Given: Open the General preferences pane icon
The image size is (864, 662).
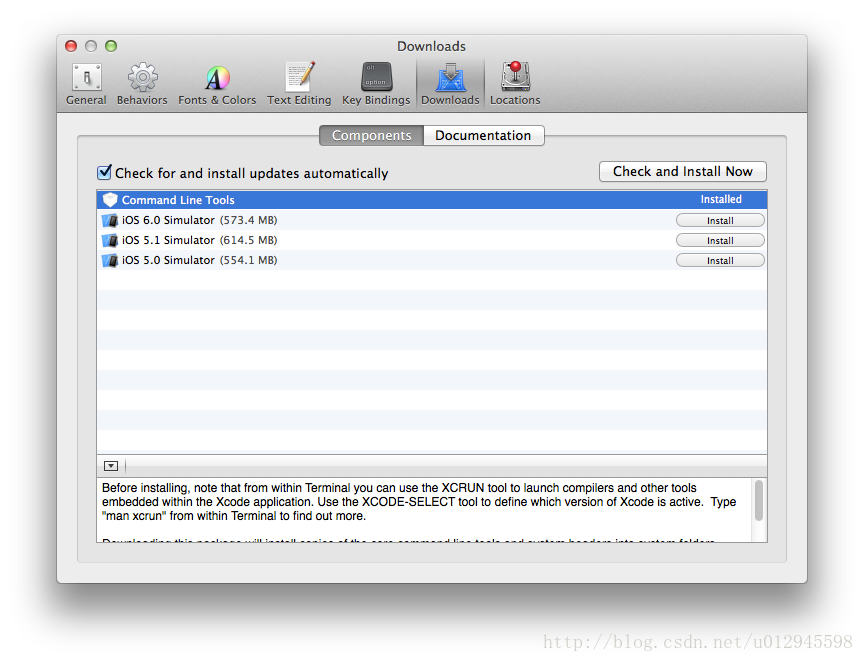Looking at the screenshot, I should coord(87,77).
